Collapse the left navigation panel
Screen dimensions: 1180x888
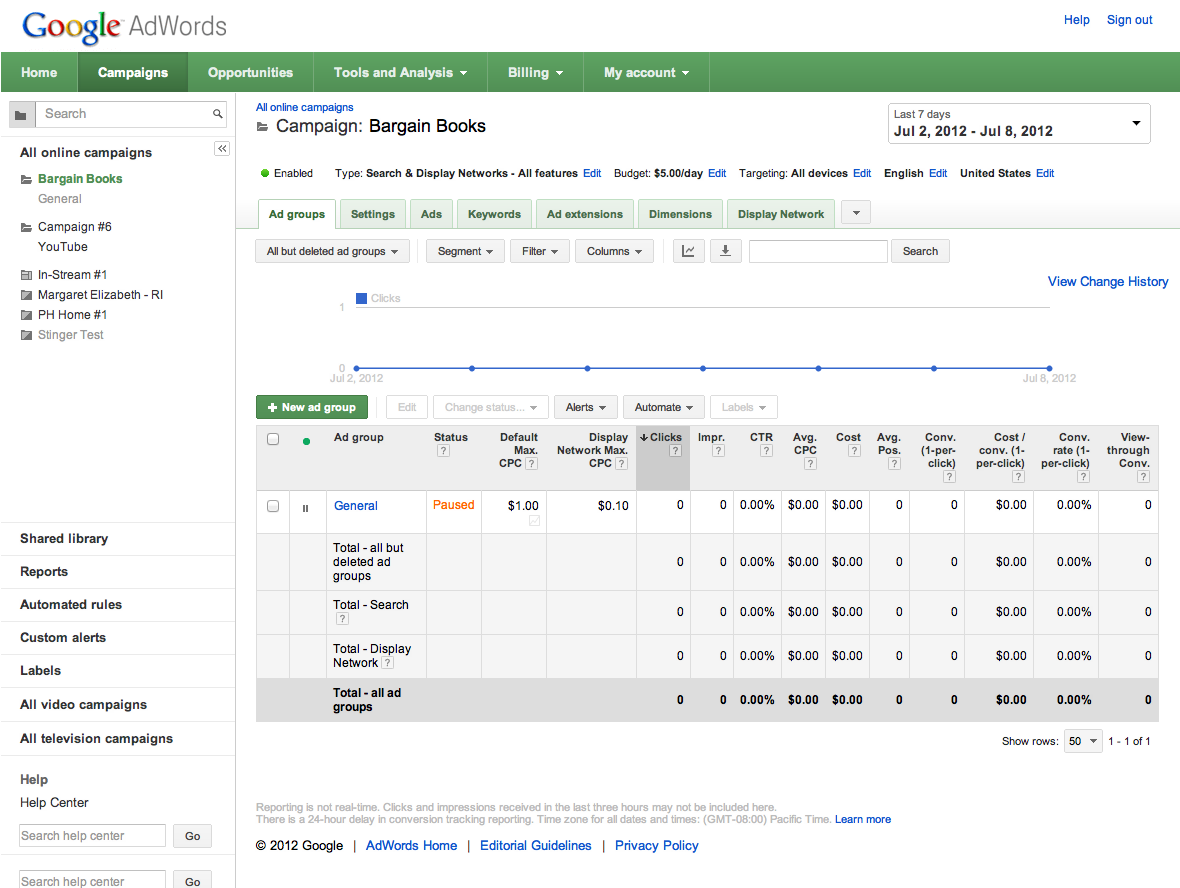(222, 149)
